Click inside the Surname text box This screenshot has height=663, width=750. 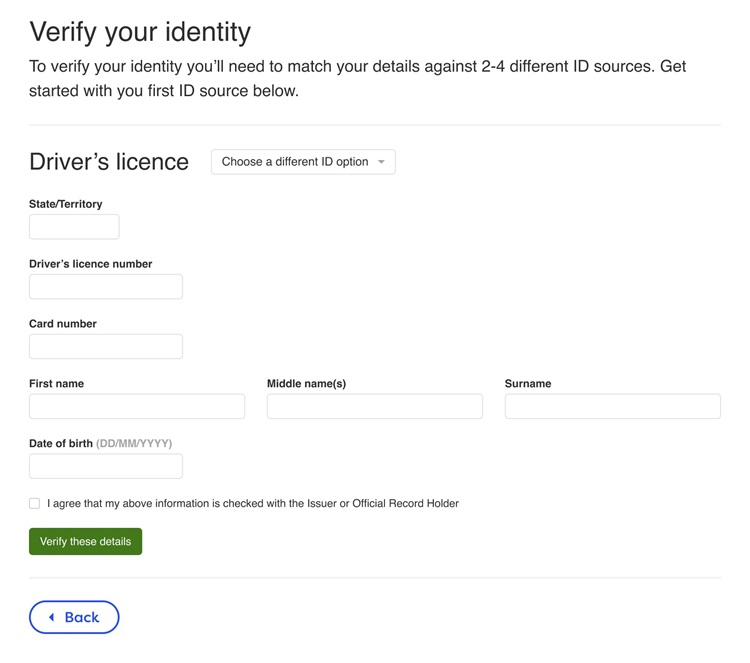tap(612, 406)
